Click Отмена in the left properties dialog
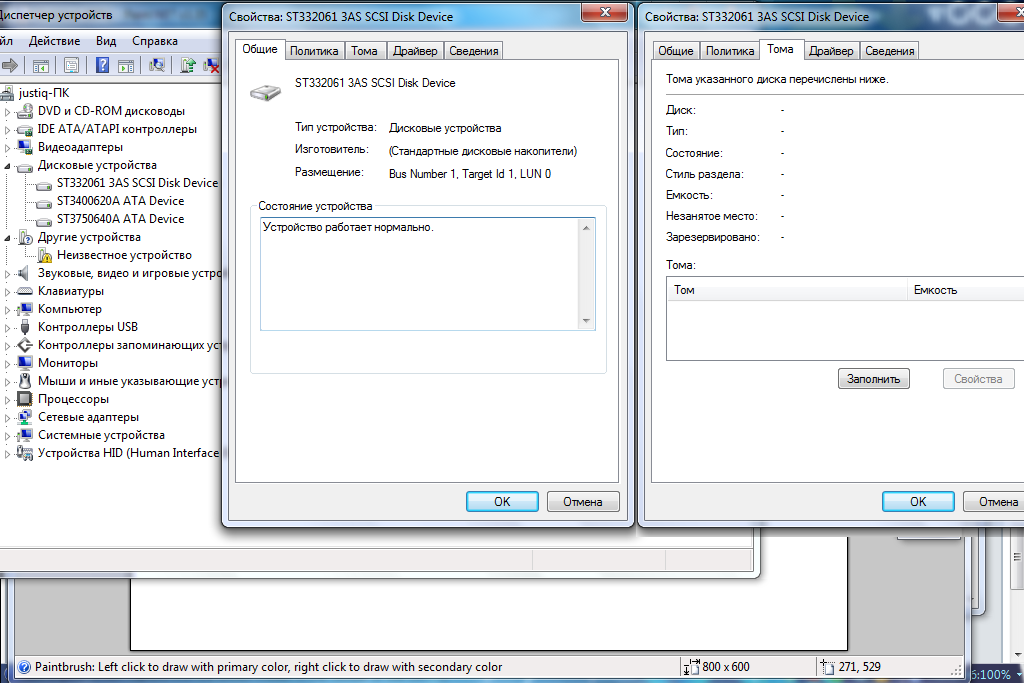Image resolution: width=1024 pixels, height=683 pixels. click(x=583, y=501)
